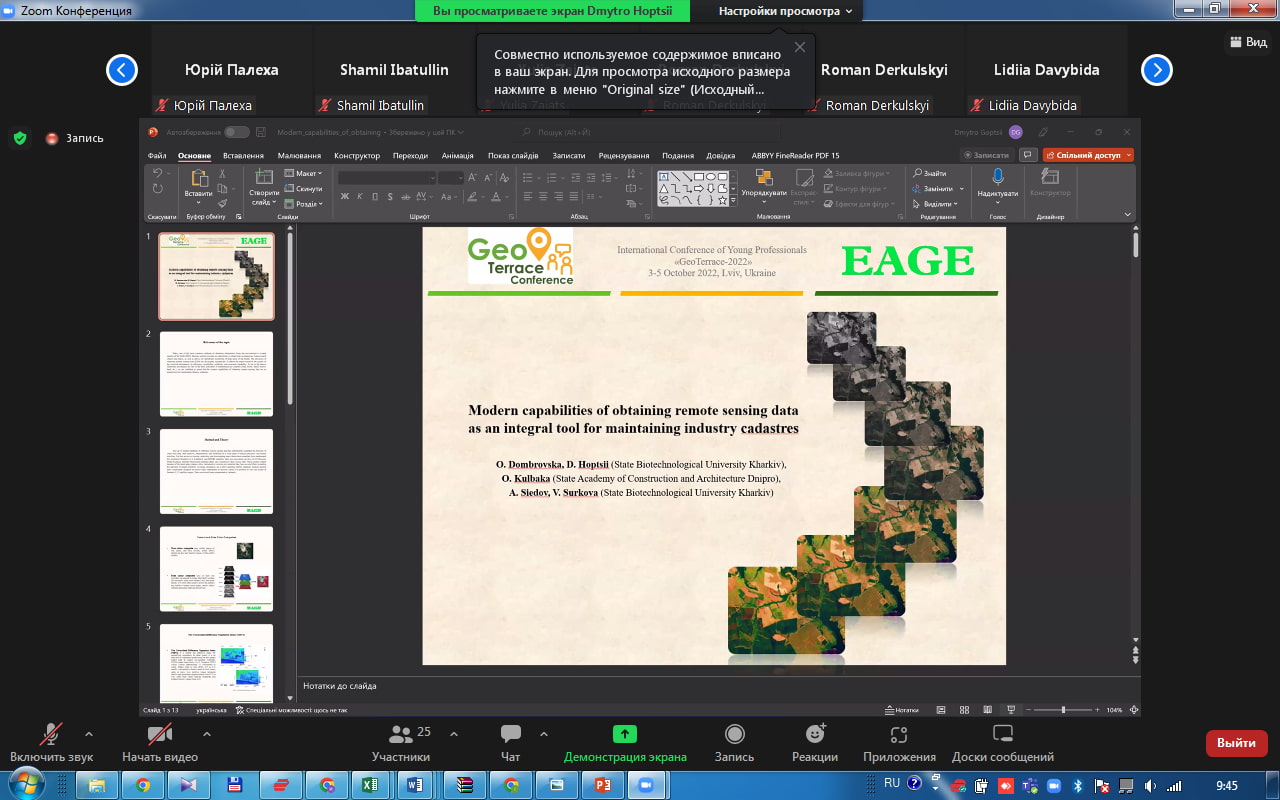1280x800 pixels.
Task: Click the undo arrow in Скасувати group
Action: (x=157, y=173)
